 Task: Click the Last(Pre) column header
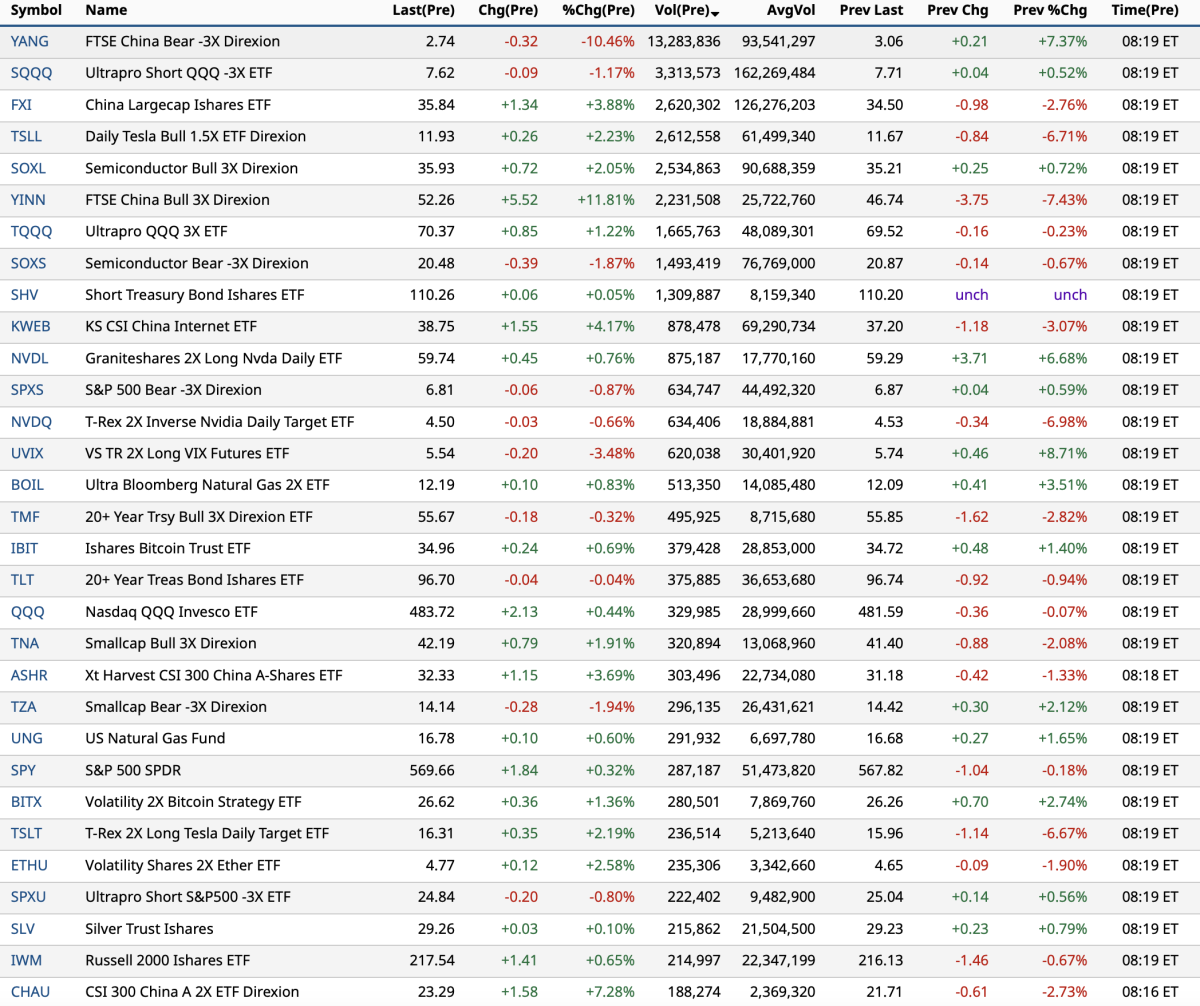(423, 10)
